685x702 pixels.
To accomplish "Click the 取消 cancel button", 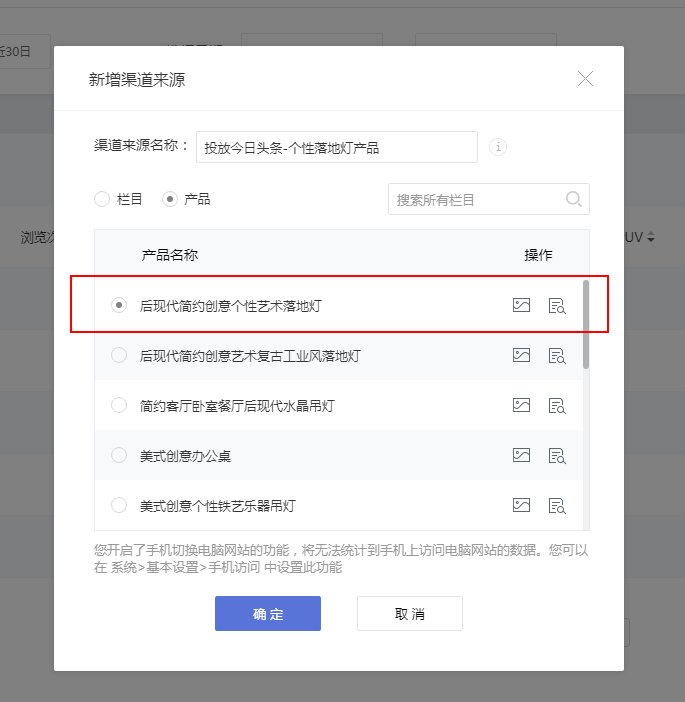I will click(410, 613).
